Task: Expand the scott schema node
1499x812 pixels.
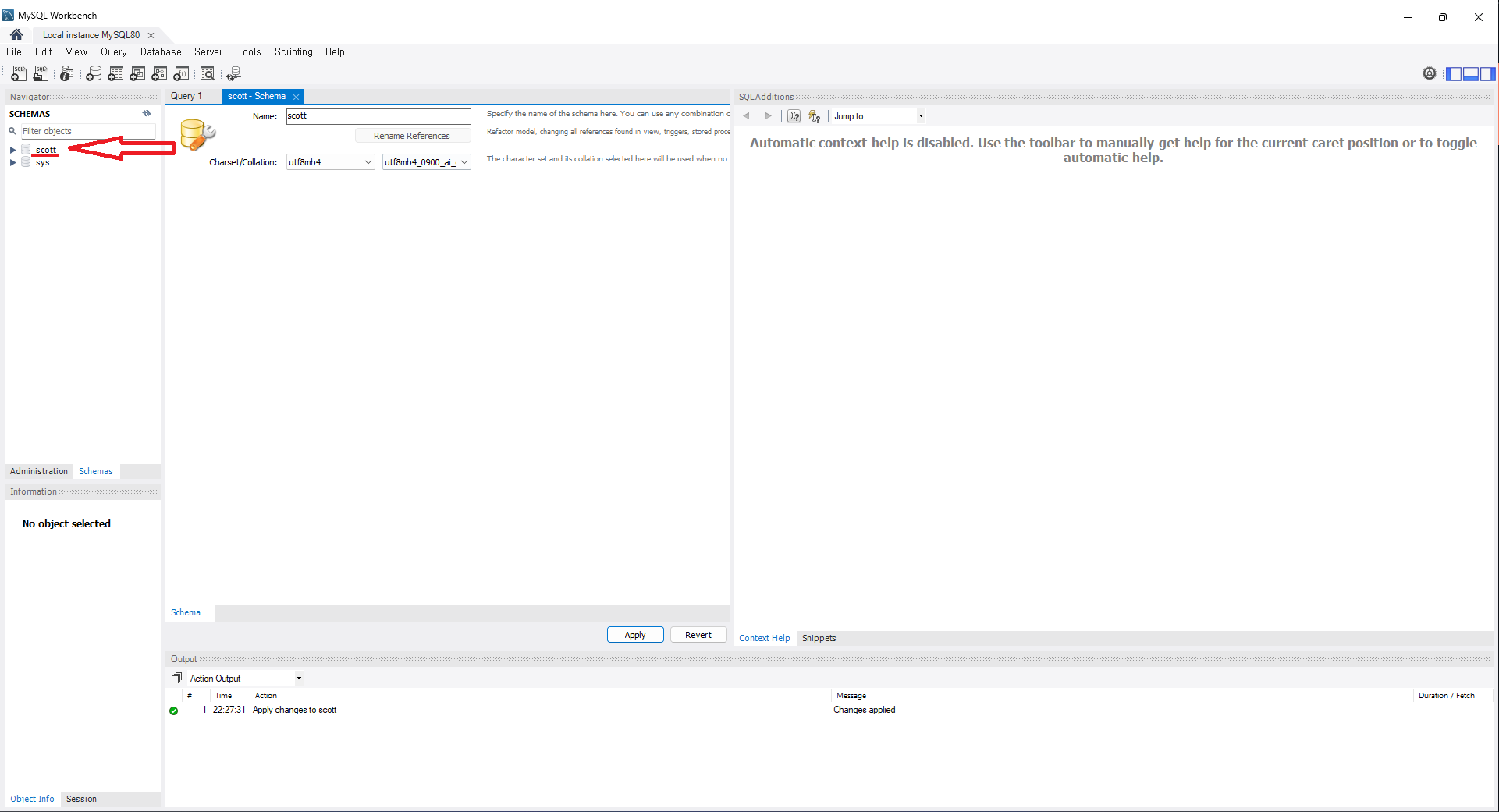Action: click(x=12, y=150)
